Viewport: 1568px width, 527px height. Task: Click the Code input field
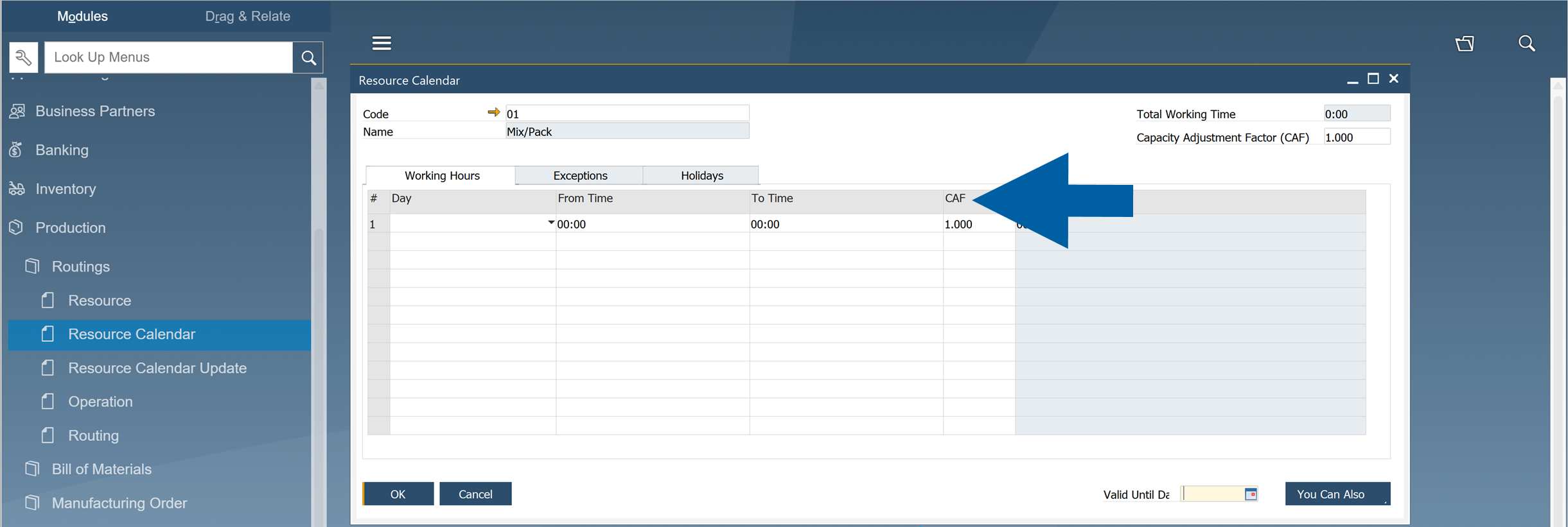click(627, 114)
